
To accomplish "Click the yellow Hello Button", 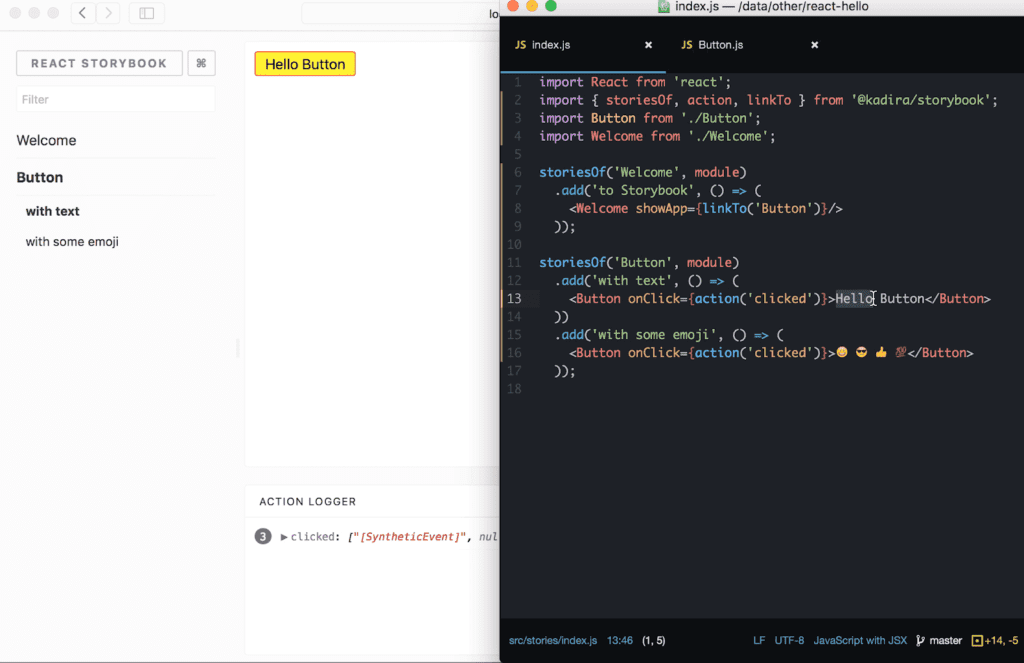I will (x=305, y=64).
